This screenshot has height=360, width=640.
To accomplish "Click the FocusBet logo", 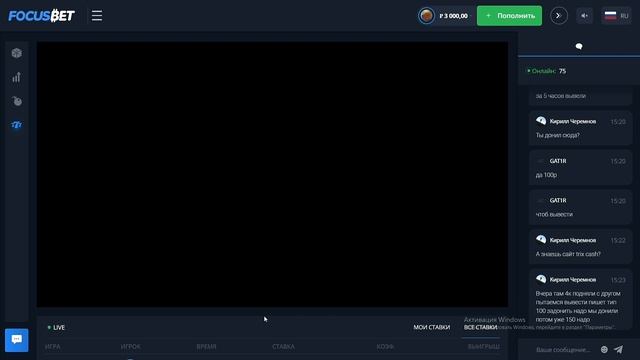I will click(x=42, y=16).
